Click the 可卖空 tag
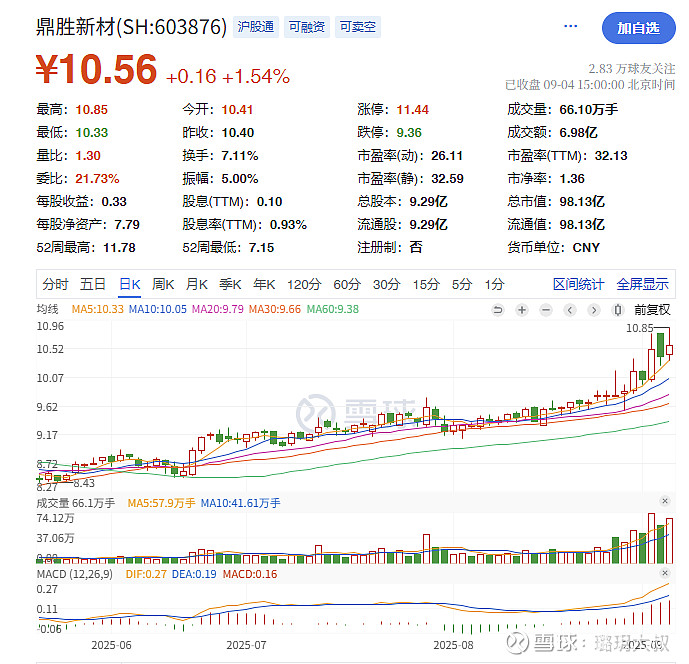The image size is (689, 664). pos(358,27)
